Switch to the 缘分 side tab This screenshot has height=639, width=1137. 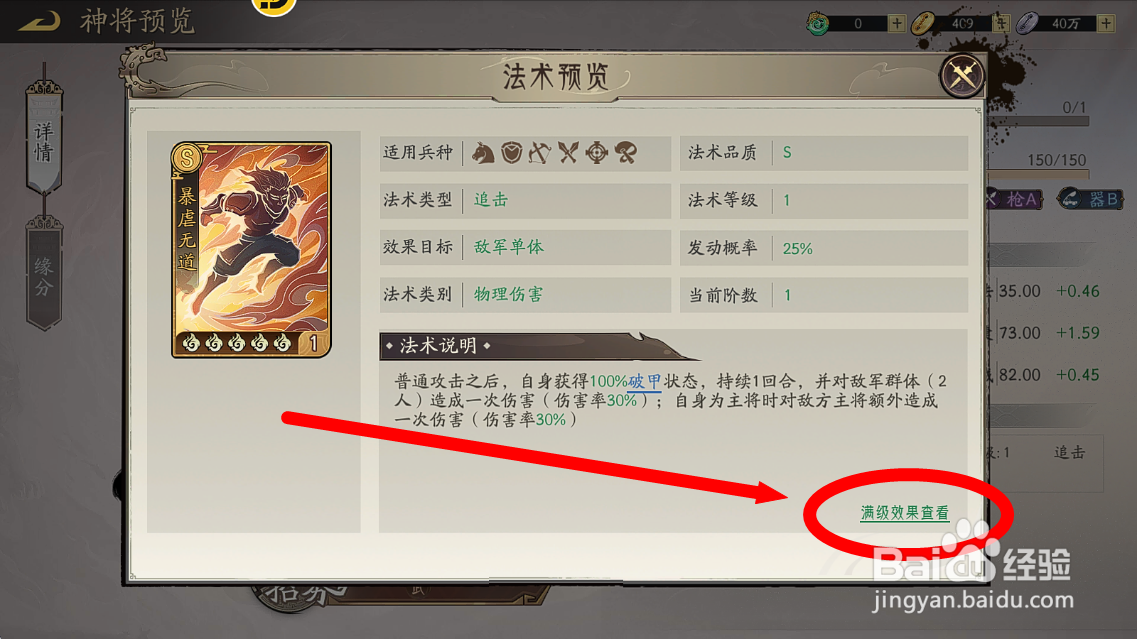(x=44, y=274)
